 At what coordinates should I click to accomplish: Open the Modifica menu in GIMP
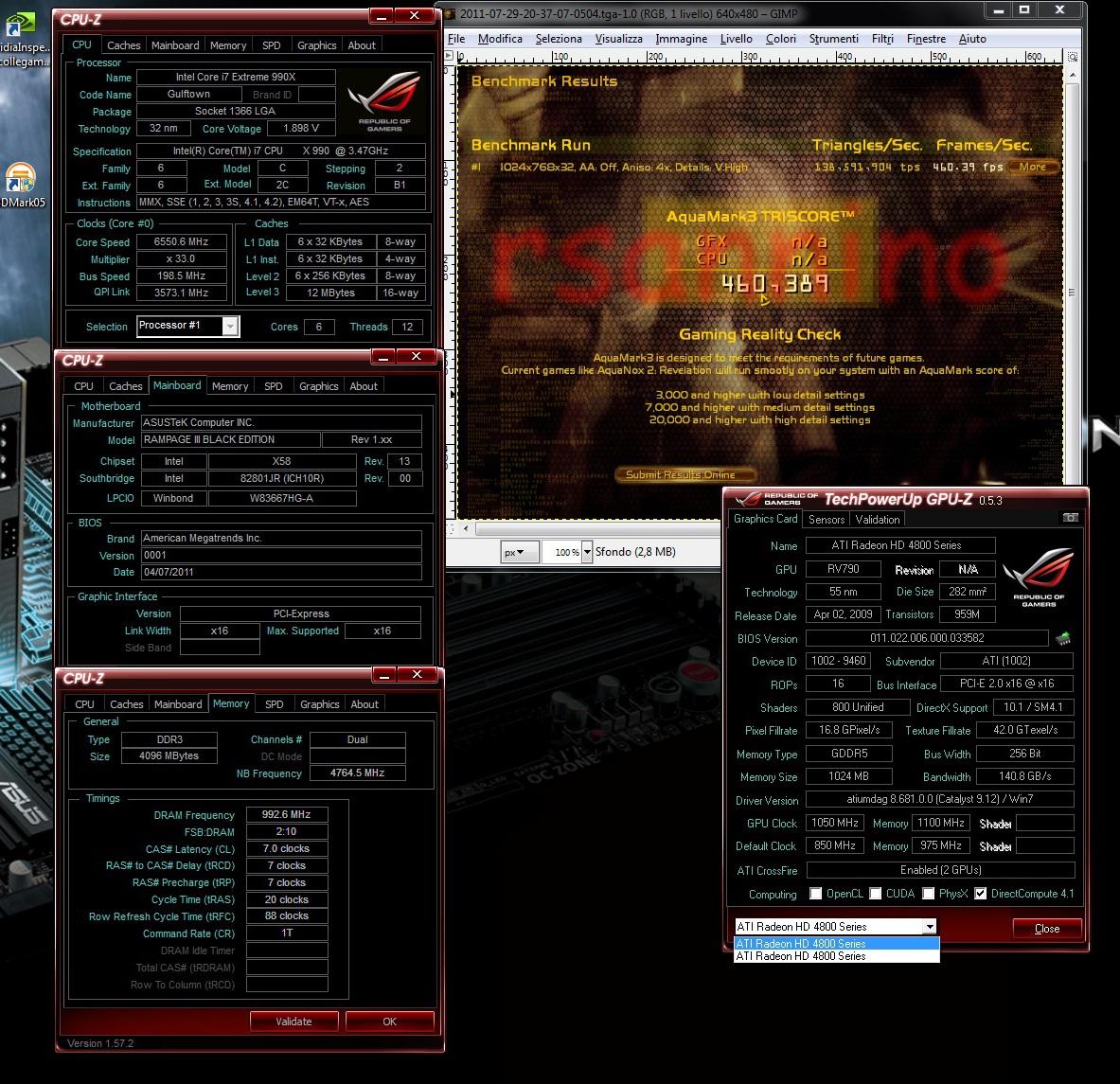(500, 39)
